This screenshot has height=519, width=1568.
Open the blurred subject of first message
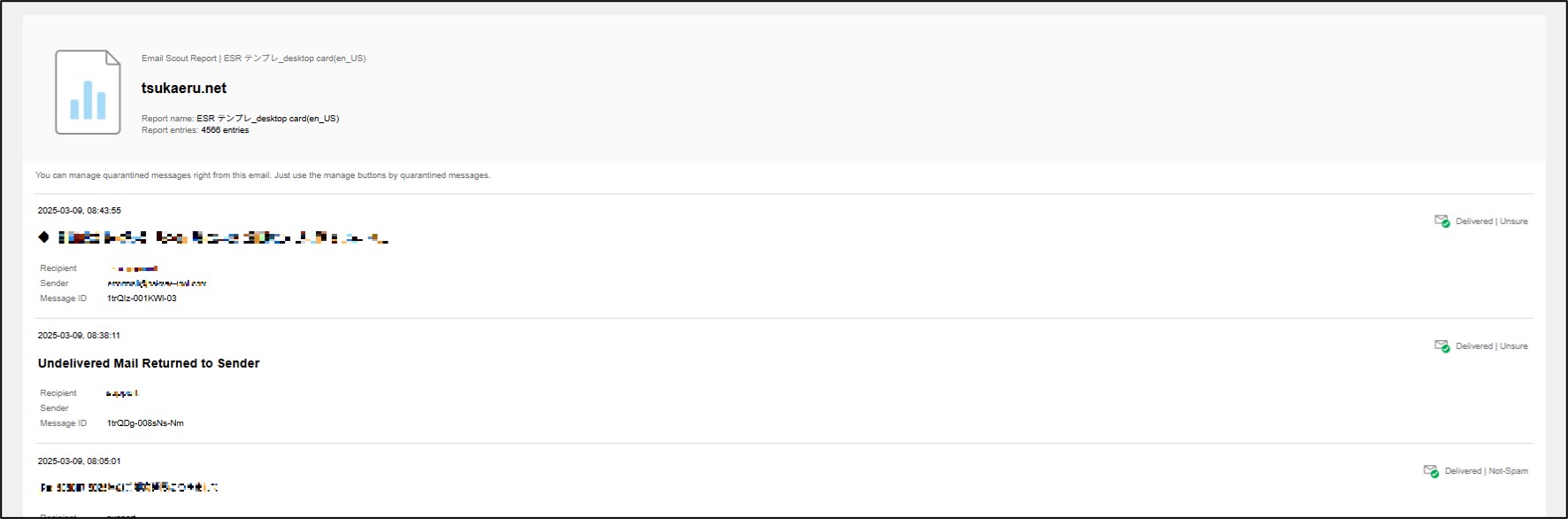[223, 237]
